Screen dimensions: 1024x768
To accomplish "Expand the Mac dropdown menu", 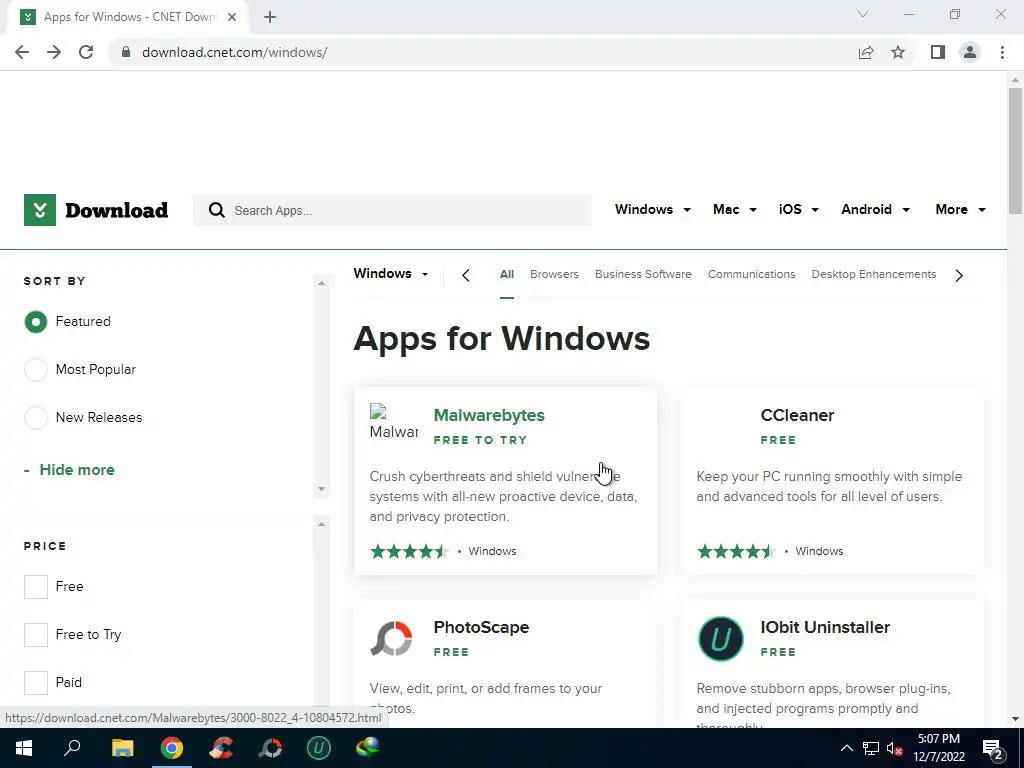I will point(735,209).
